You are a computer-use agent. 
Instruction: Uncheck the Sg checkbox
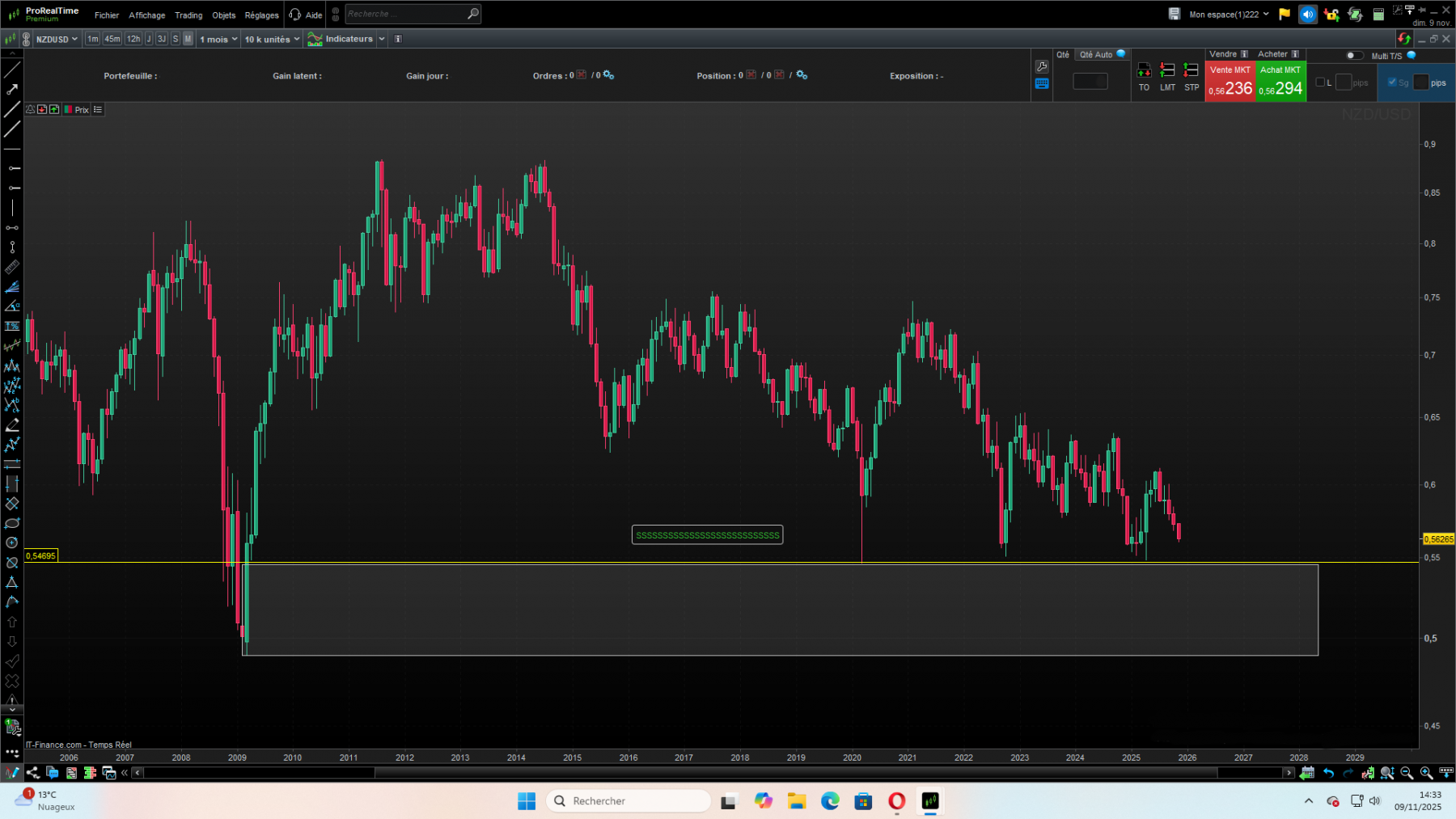(1394, 82)
